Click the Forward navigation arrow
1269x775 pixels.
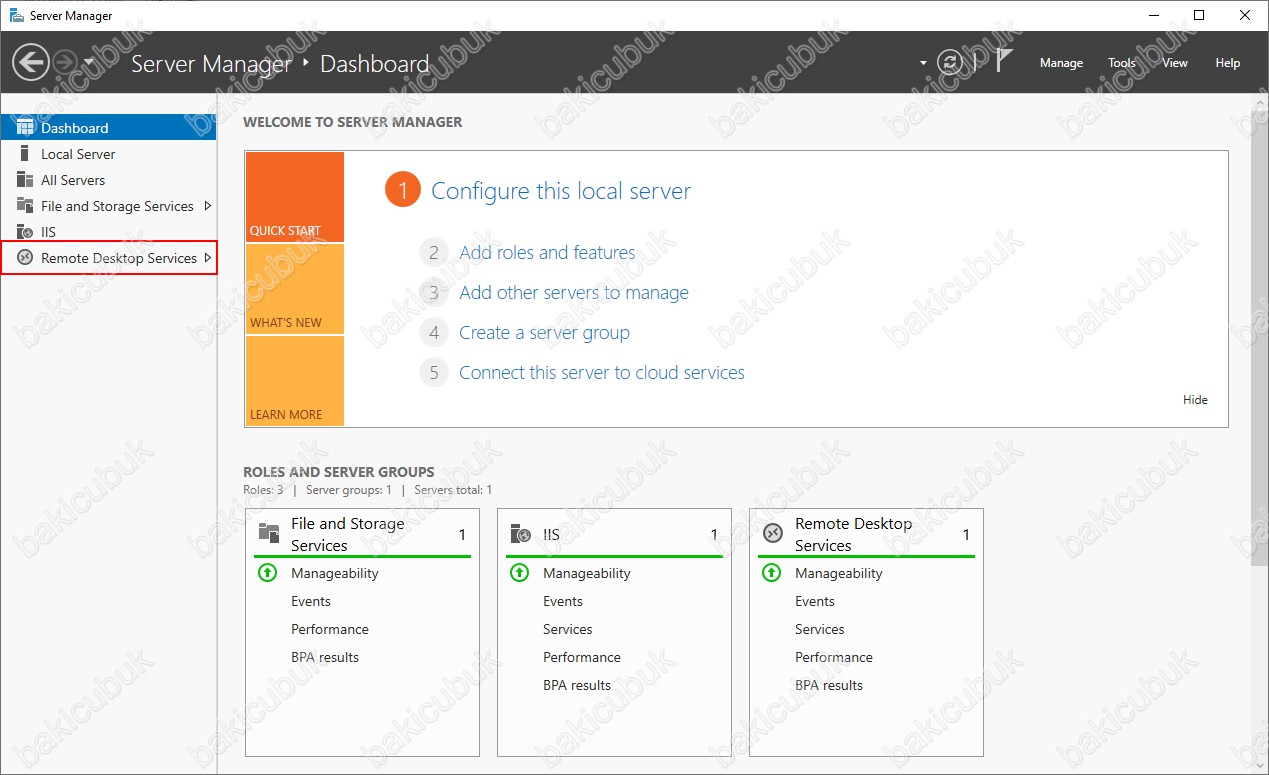click(x=64, y=63)
